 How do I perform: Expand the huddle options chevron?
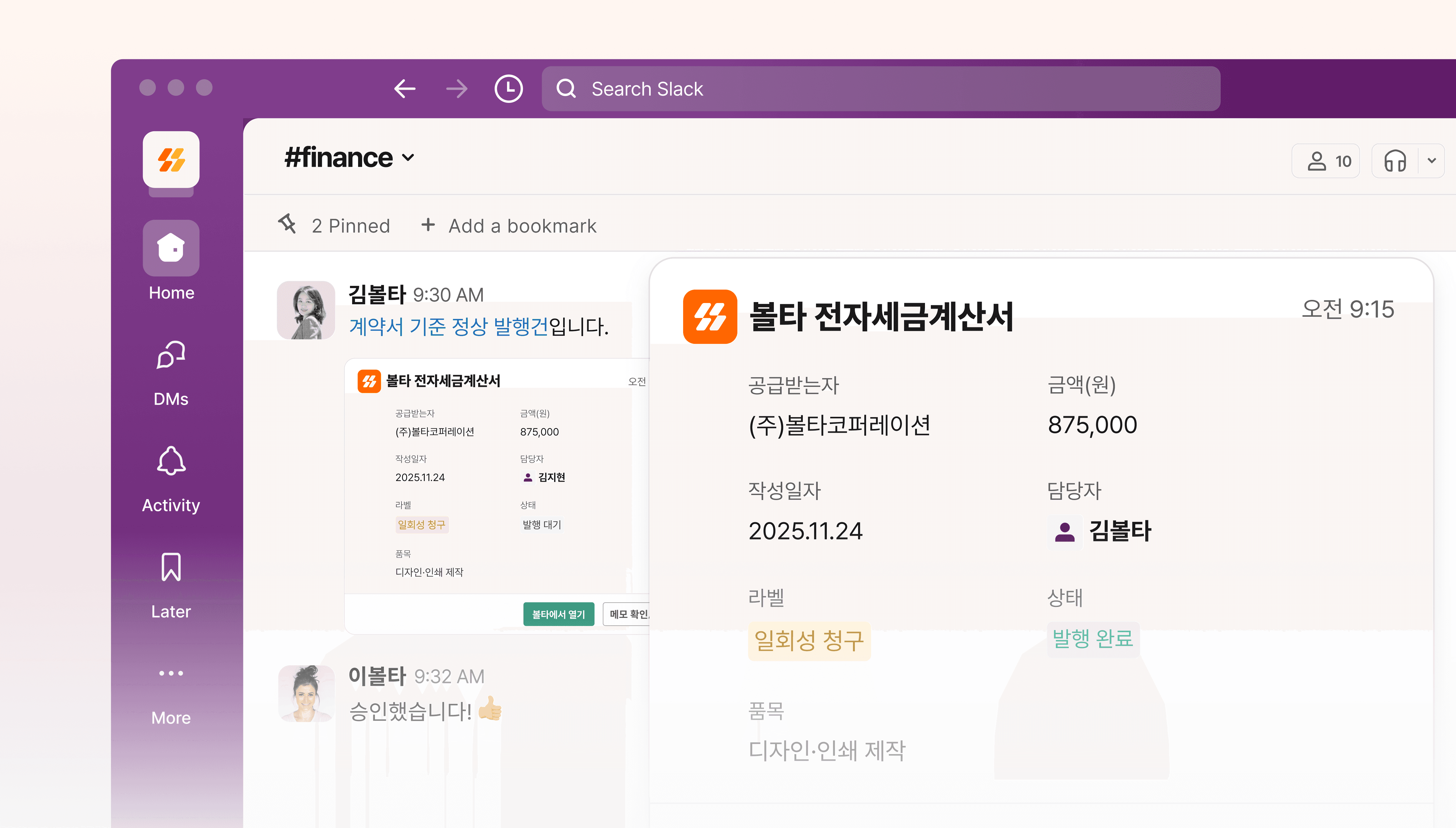point(1432,161)
